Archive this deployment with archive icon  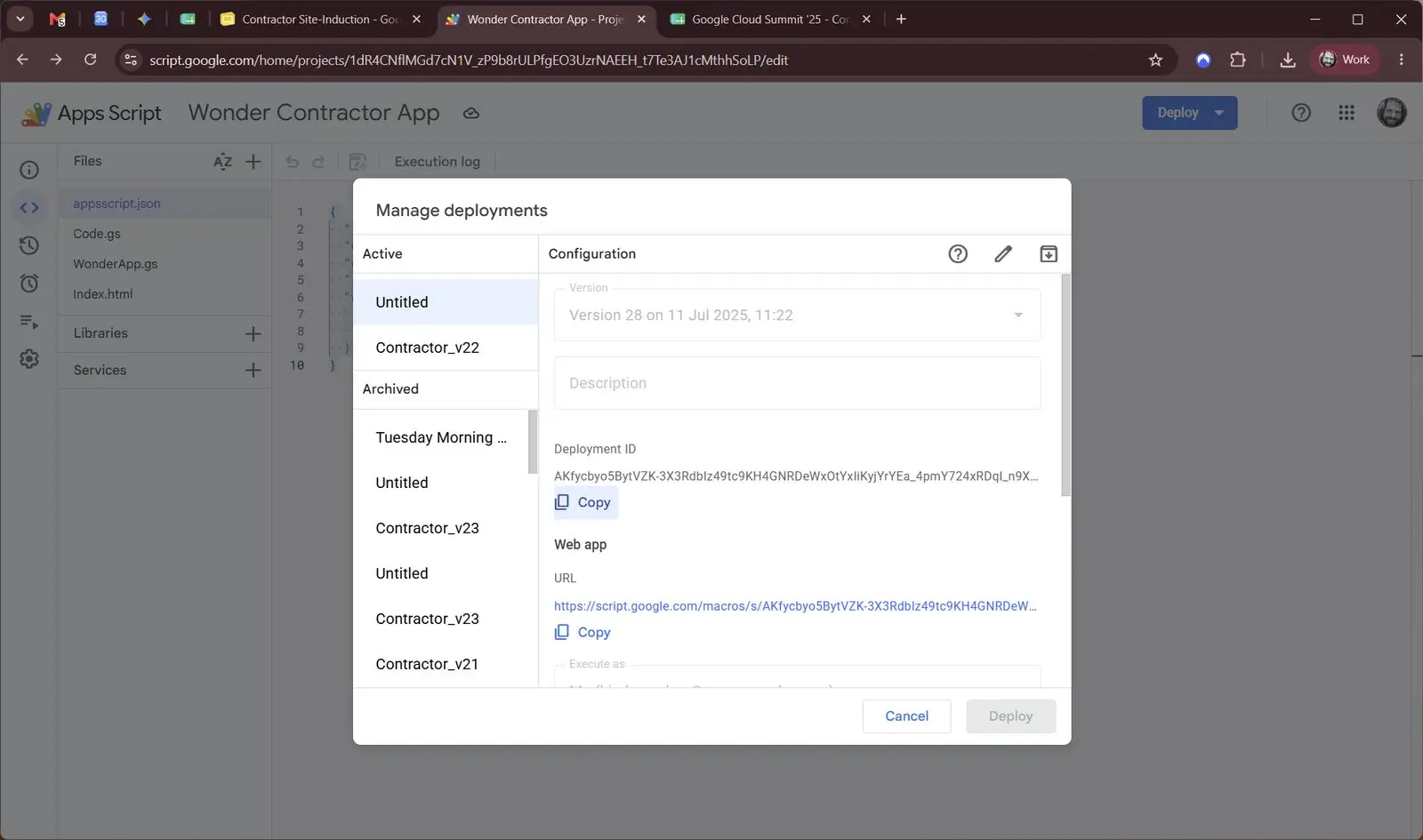pyautogui.click(x=1049, y=254)
